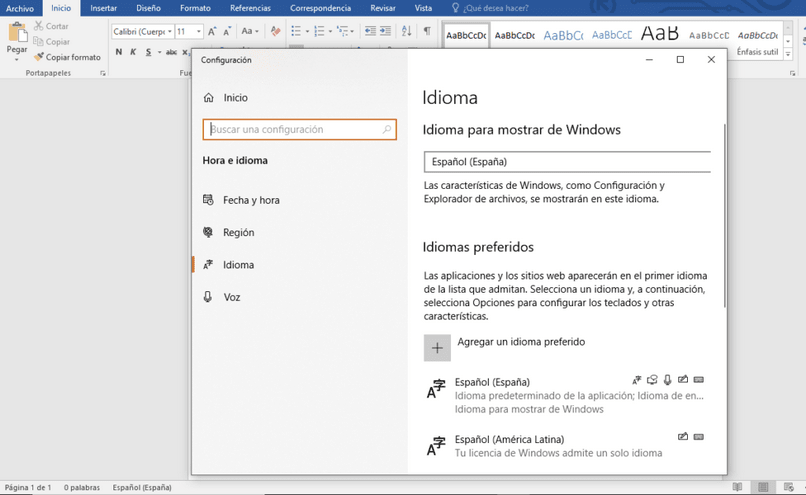Click the Buscar una configuración search field
This screenshot has height=495, width=806.
(300, 130)
